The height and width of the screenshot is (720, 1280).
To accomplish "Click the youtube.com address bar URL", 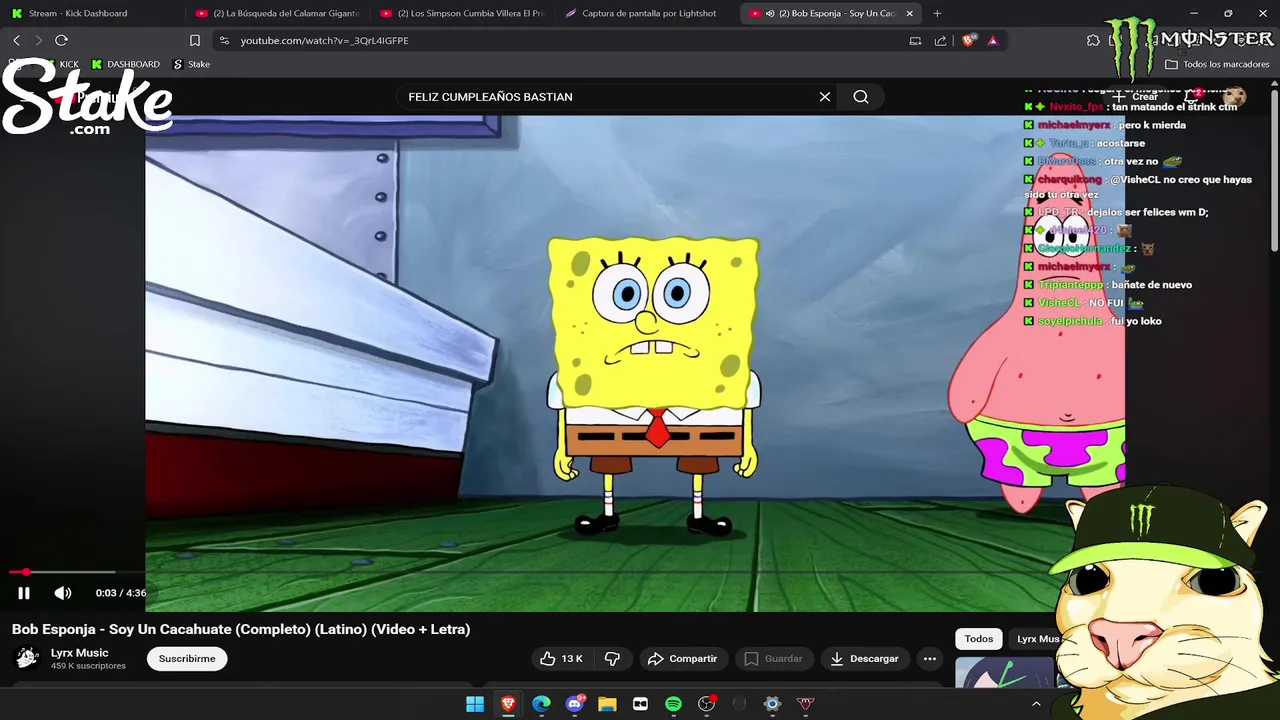I will click(x=324, y=41).
